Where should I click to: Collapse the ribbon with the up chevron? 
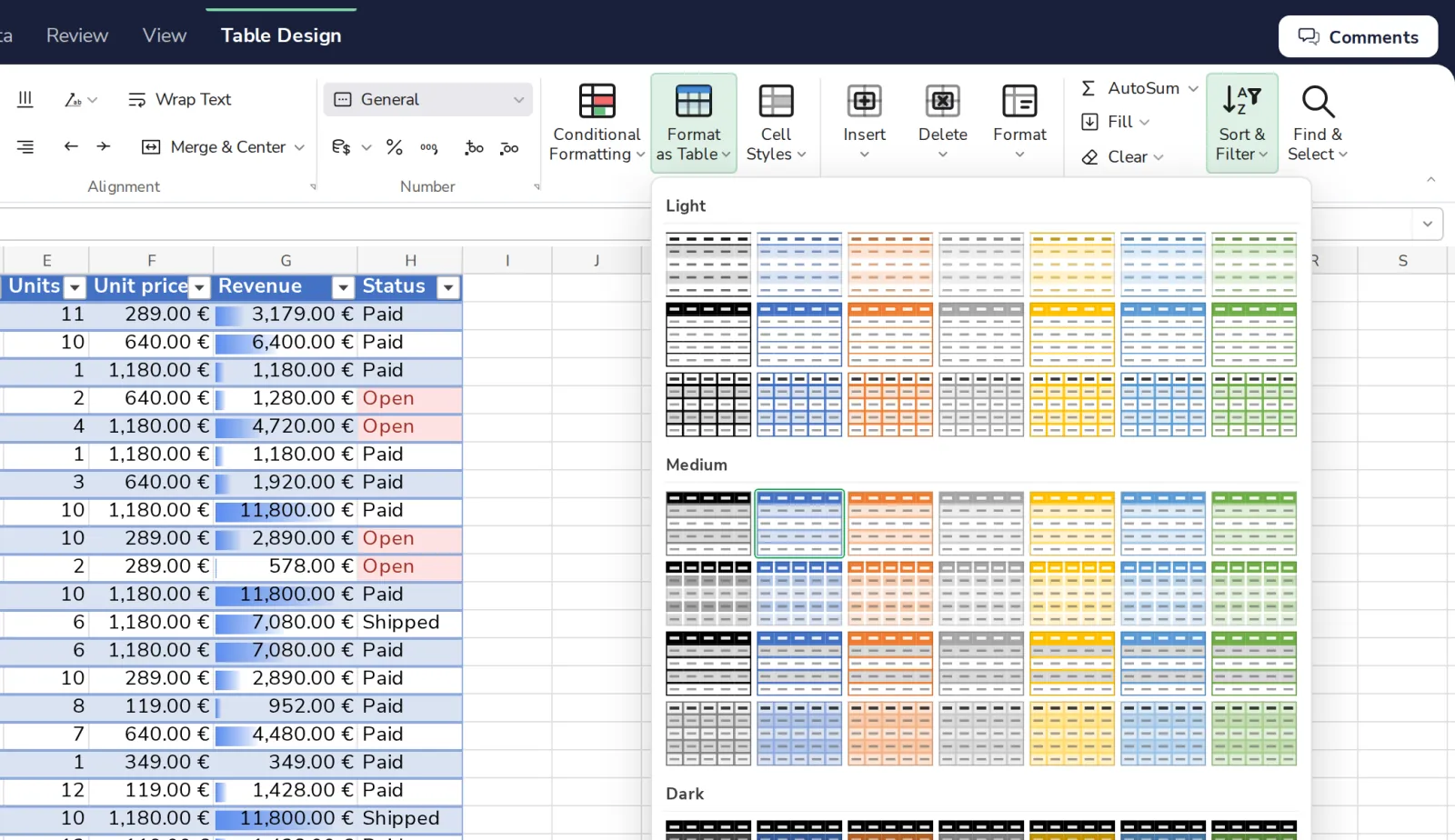click(x=1431, y=179)
